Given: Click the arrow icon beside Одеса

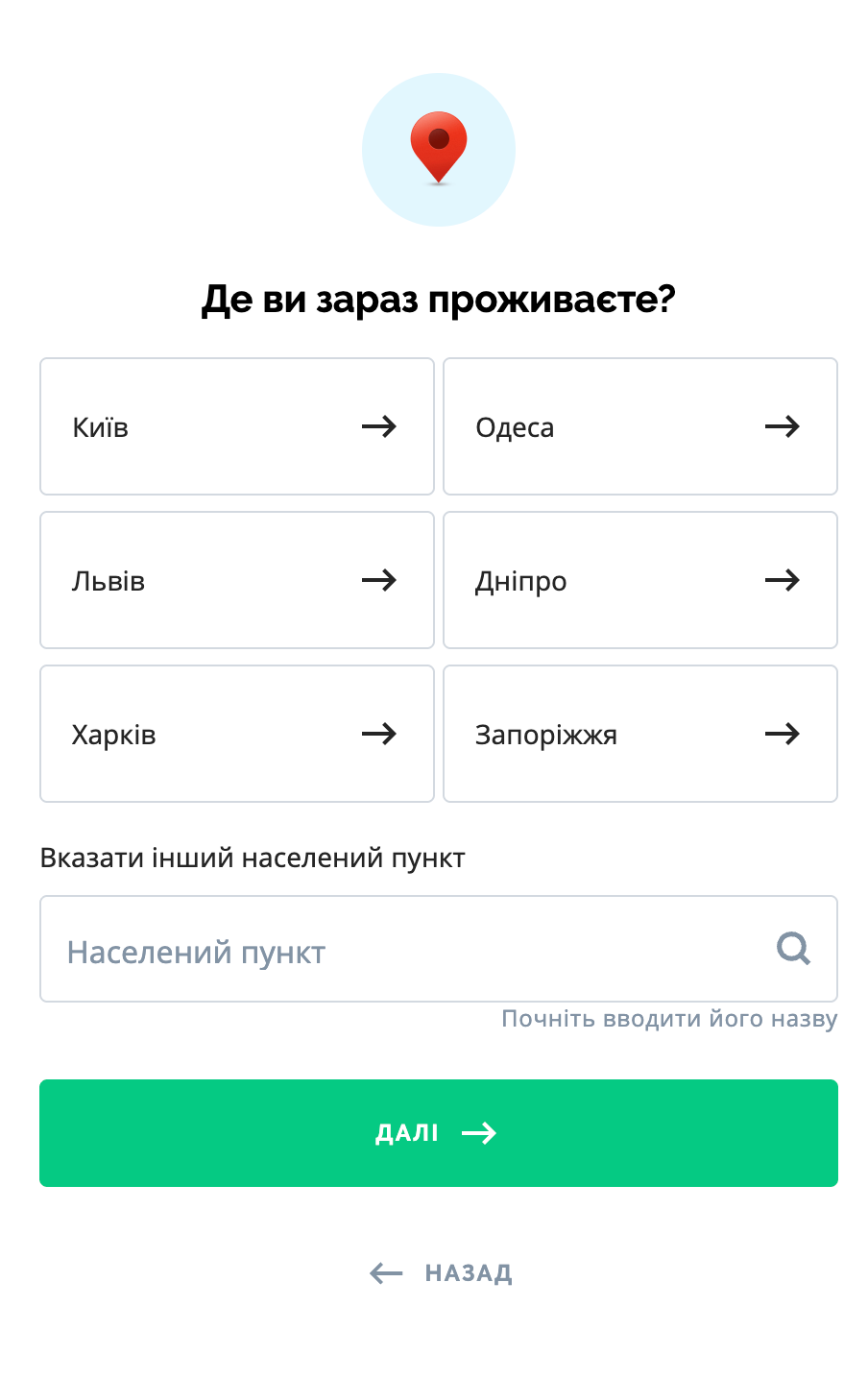Looking at the screenshot, I should point(783,426).
